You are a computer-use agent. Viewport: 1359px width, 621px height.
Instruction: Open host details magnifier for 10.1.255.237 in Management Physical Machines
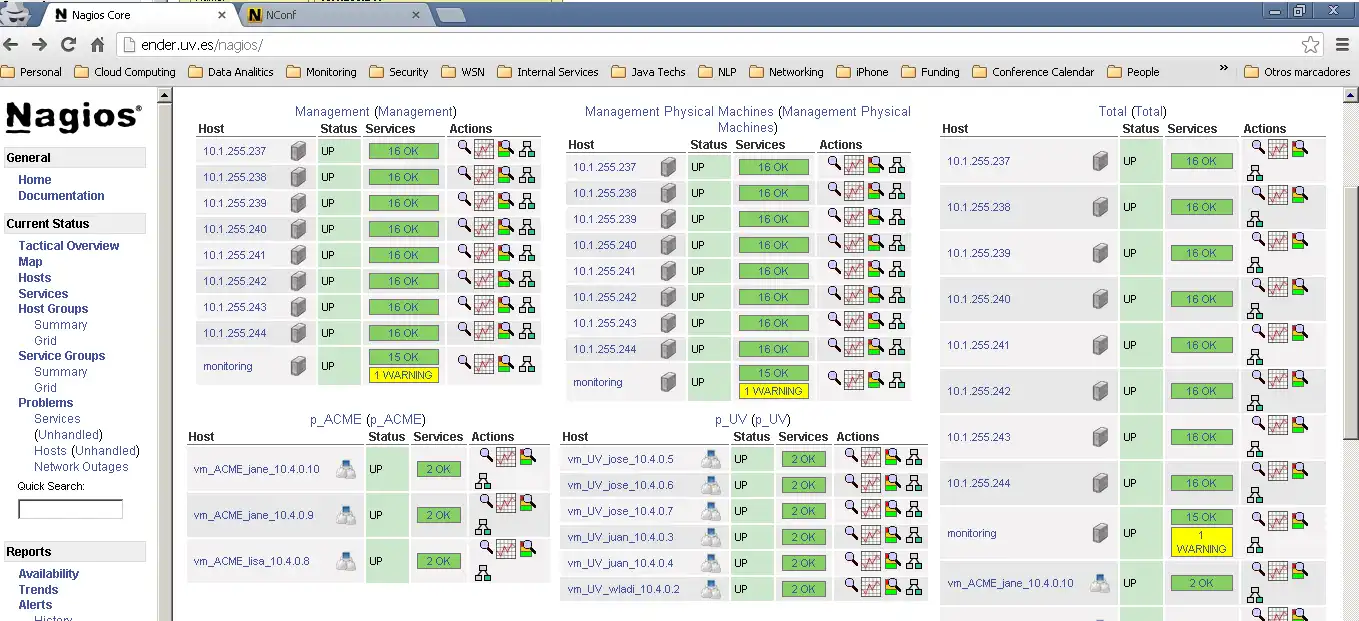tap(834, 162)
